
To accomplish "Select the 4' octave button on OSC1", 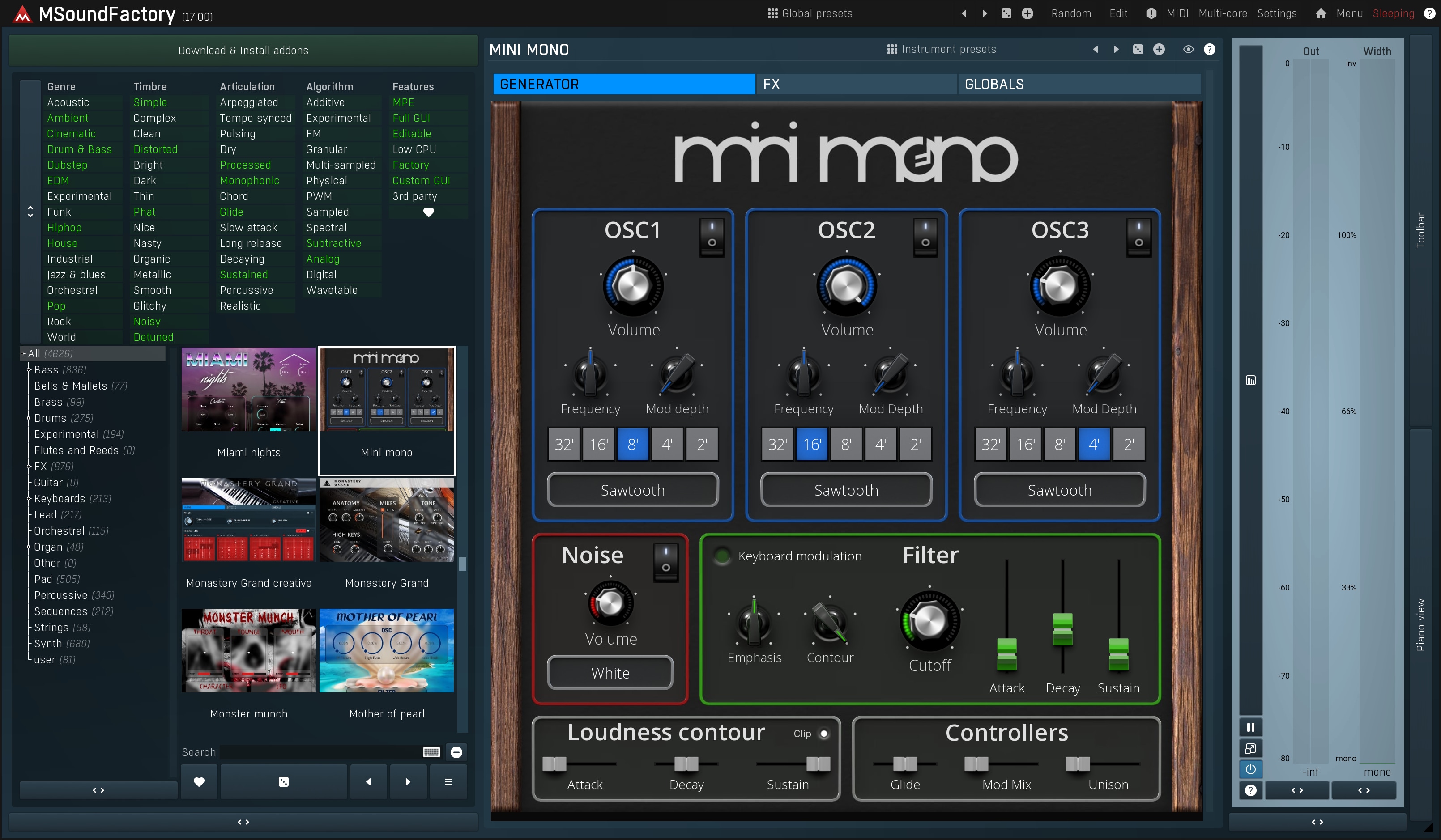I will point(667,445).
